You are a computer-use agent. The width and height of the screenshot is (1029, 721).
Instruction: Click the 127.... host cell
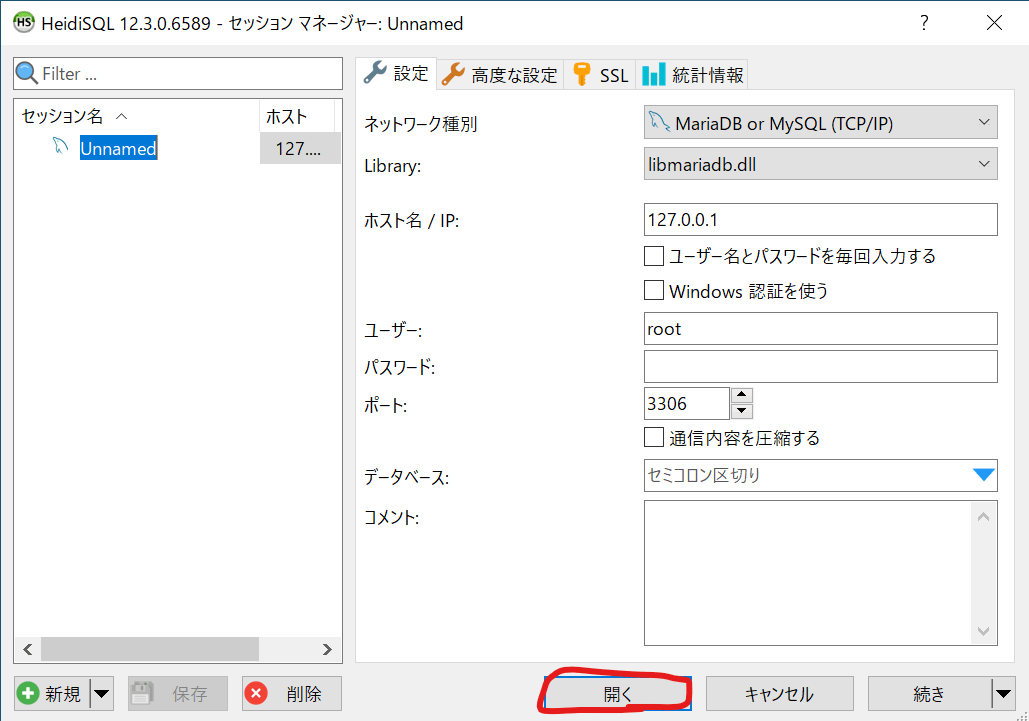pos(299,148)
